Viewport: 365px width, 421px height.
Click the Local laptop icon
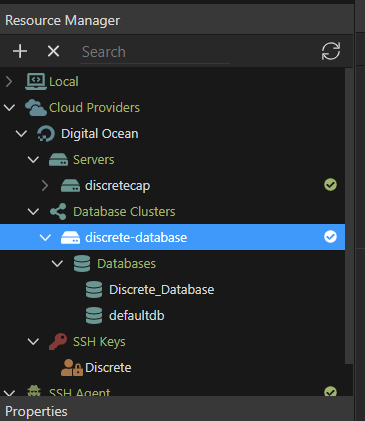point(36,82)
